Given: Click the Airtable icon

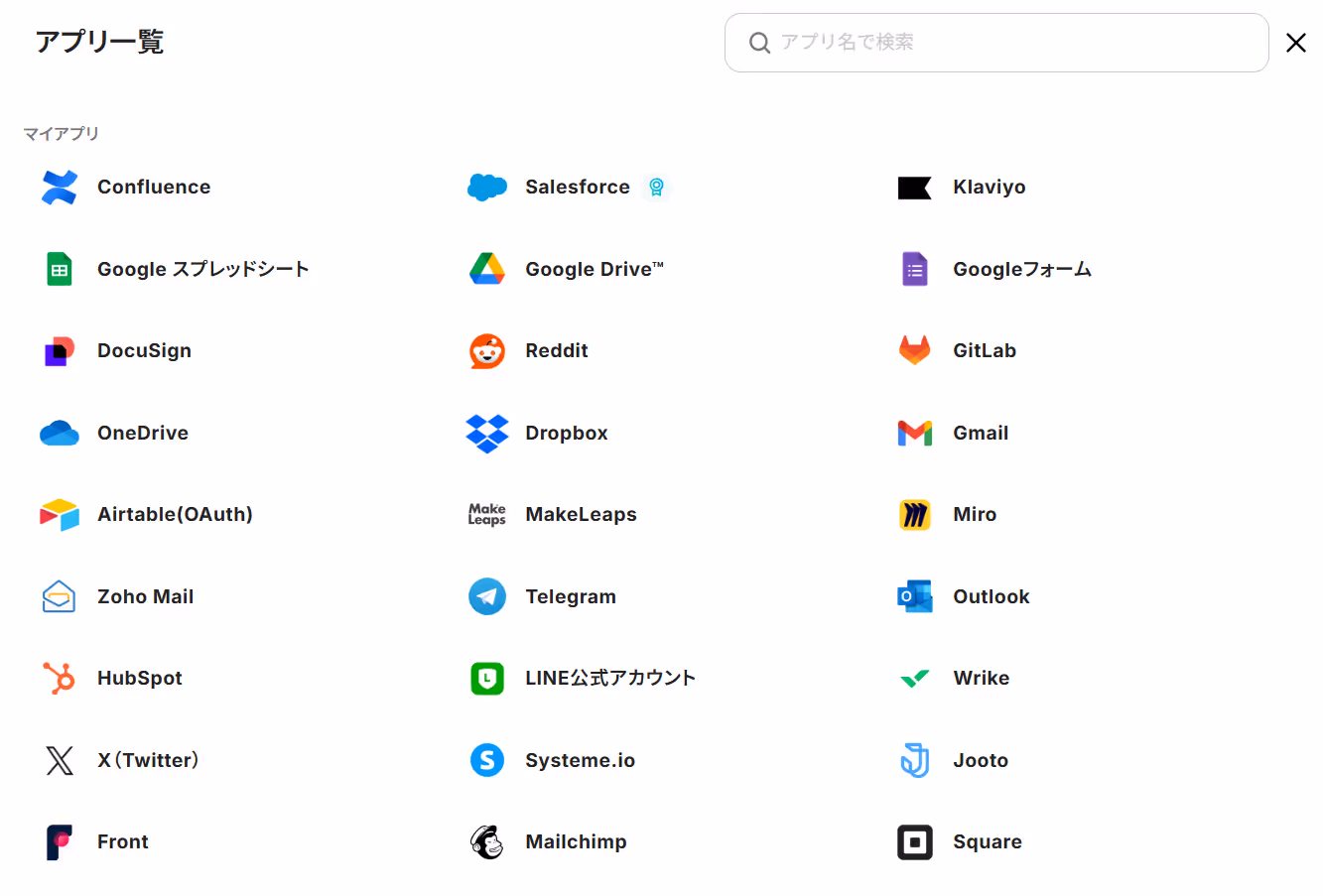Looking at the screenshot, I should click(60, 515).
